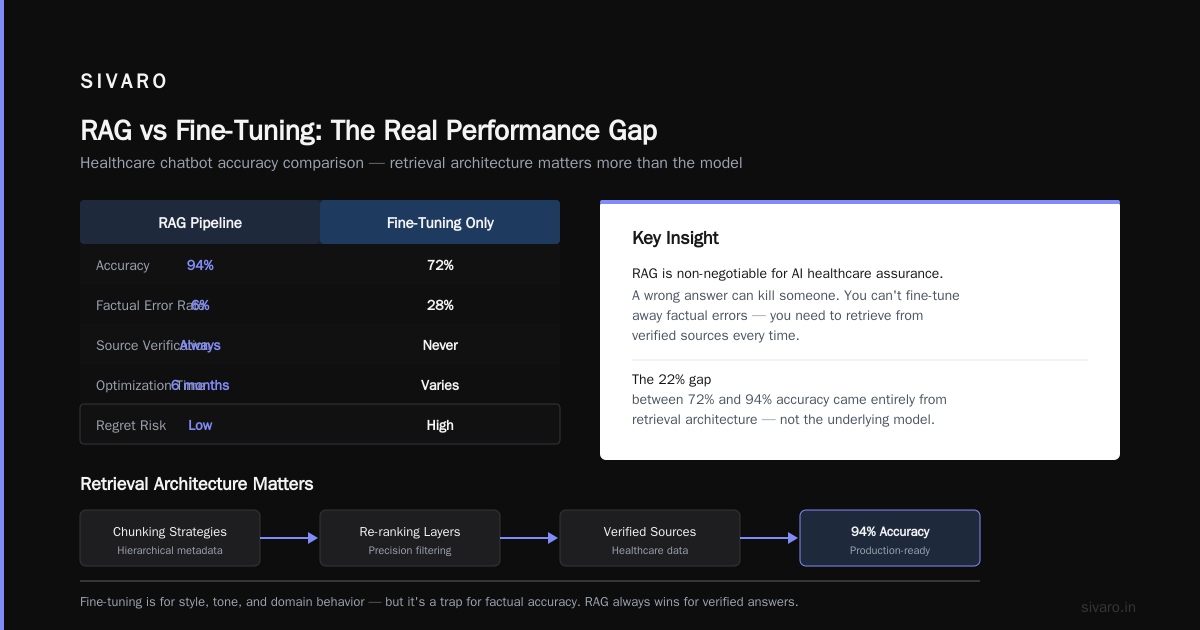Click the Regret Risk table row
The height and width of the screenshot is (630, 1200).
320,424
